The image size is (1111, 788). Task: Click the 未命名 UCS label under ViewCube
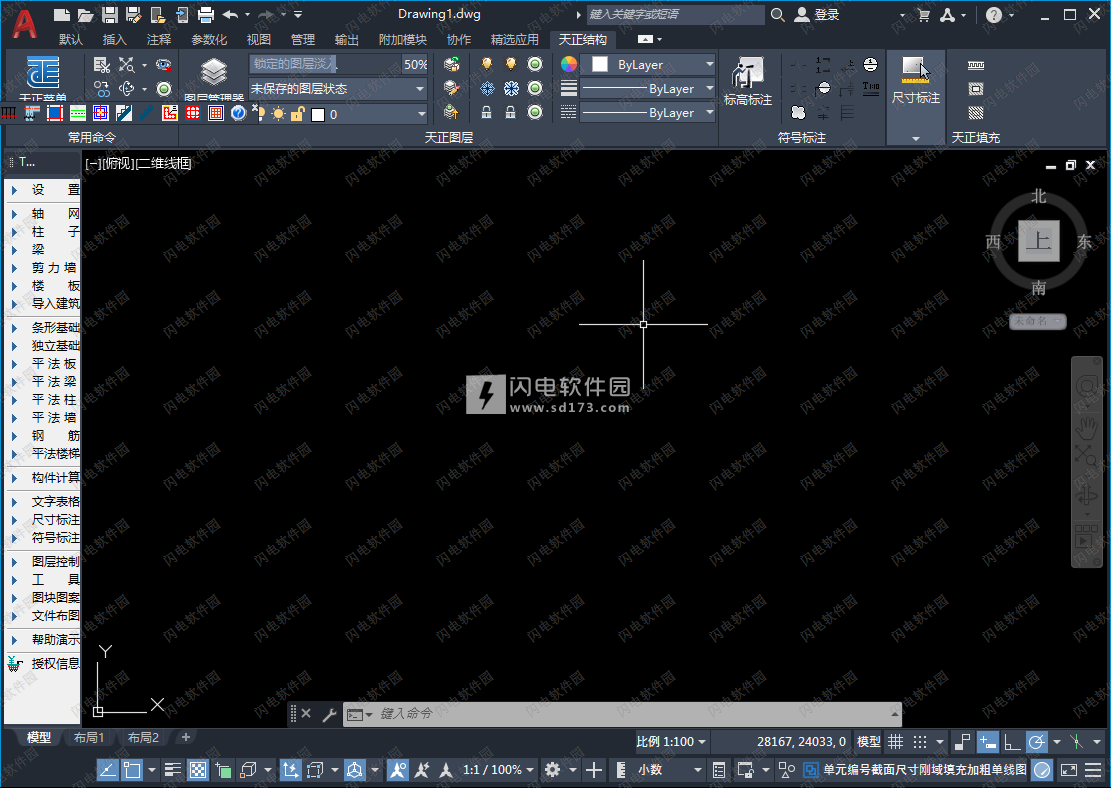[x=1037, y=321]
